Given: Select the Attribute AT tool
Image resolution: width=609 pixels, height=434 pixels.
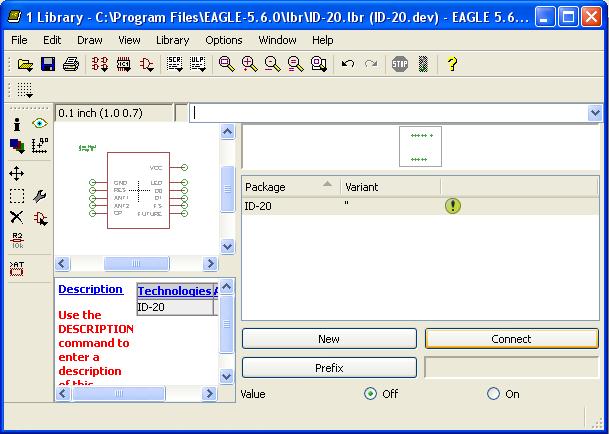Looking at the screenshot, I should tap(17, 269).
